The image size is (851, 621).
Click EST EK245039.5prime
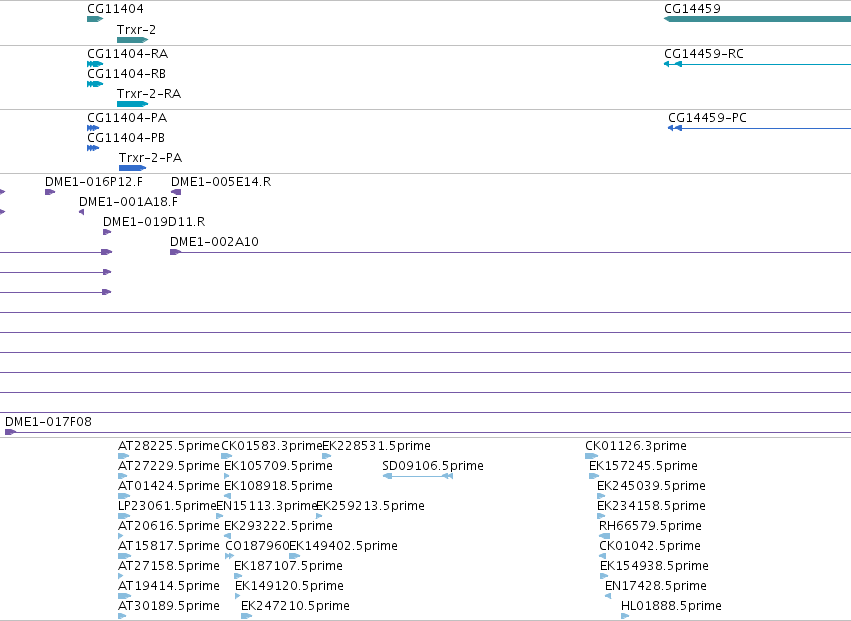click(x=651, y=486)
